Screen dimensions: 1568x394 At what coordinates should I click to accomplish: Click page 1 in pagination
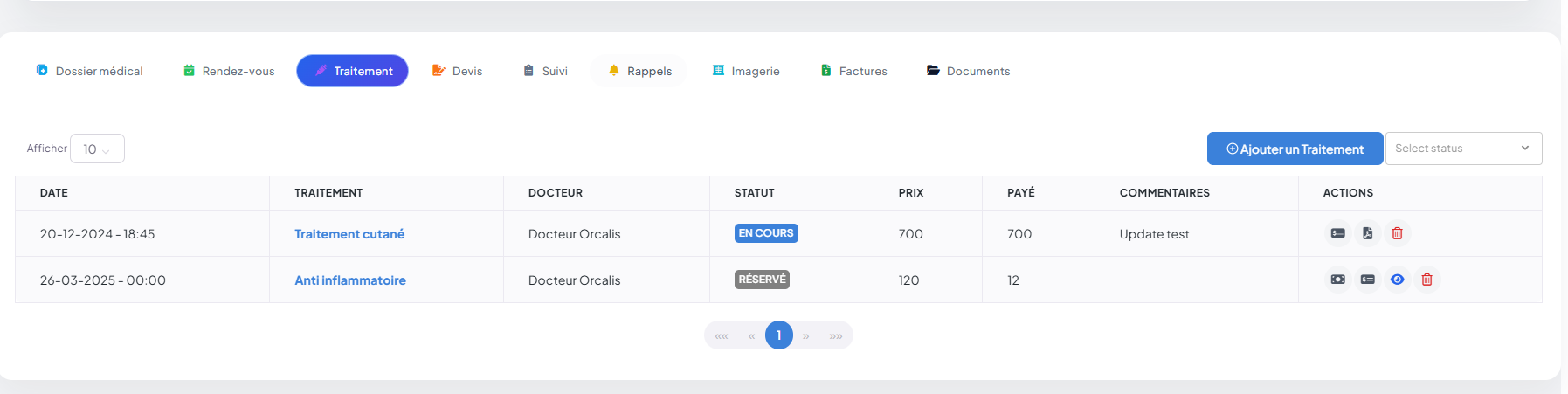tap(778, 335)
